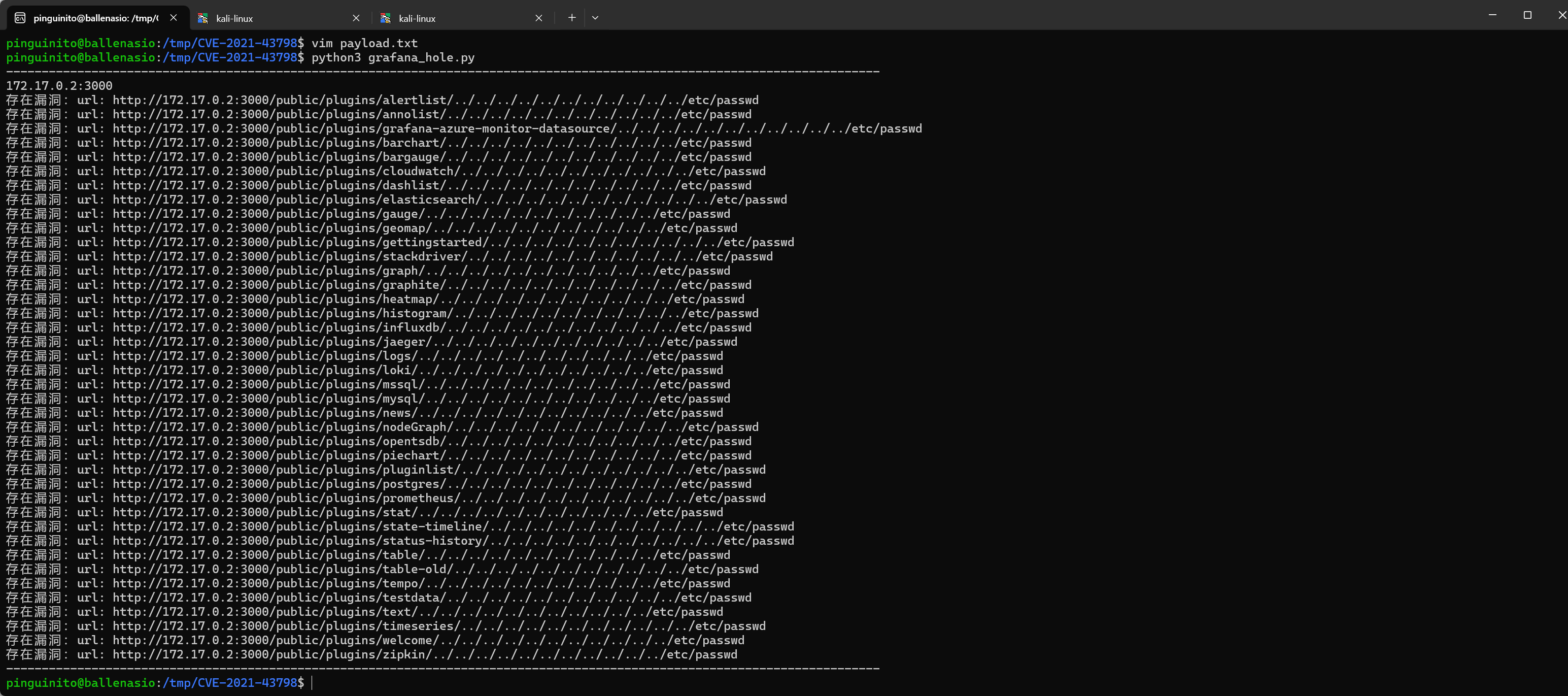Close the pinguinito@ballenasio tab
Viewport: 1568px width, 696px height.
coord(174,18)
